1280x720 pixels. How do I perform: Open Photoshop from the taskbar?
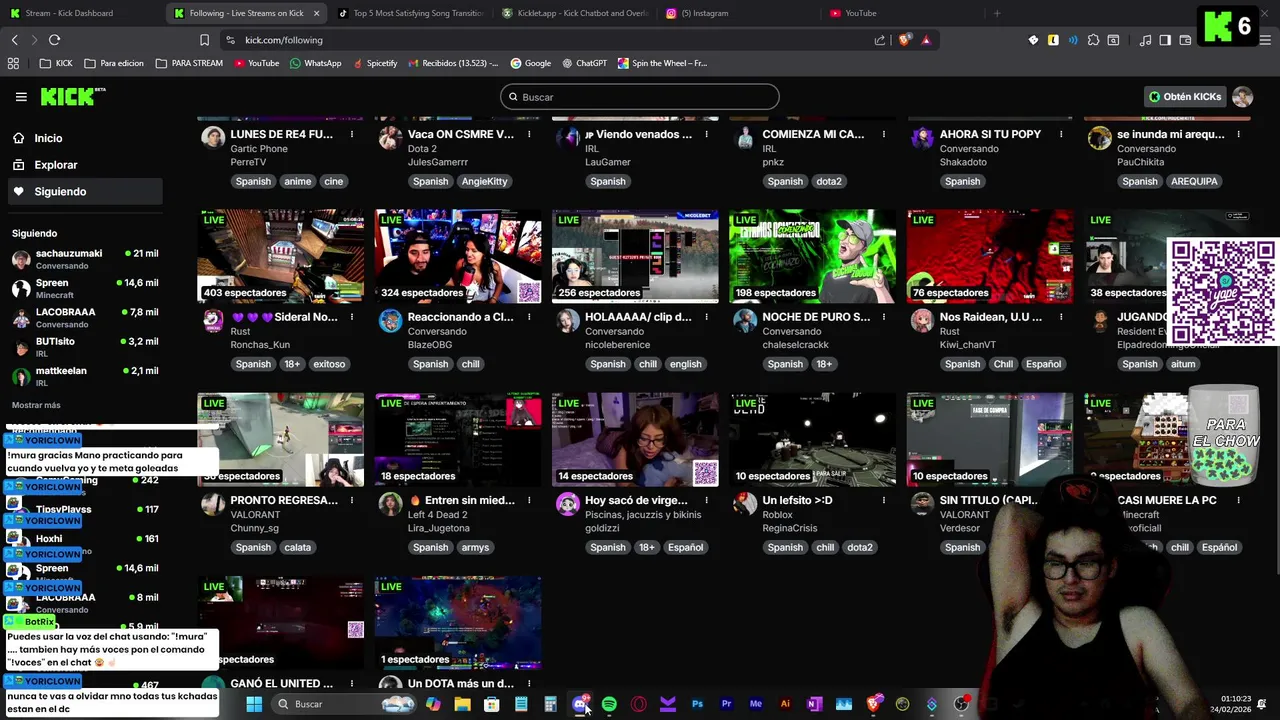click(x=697, y=704)
